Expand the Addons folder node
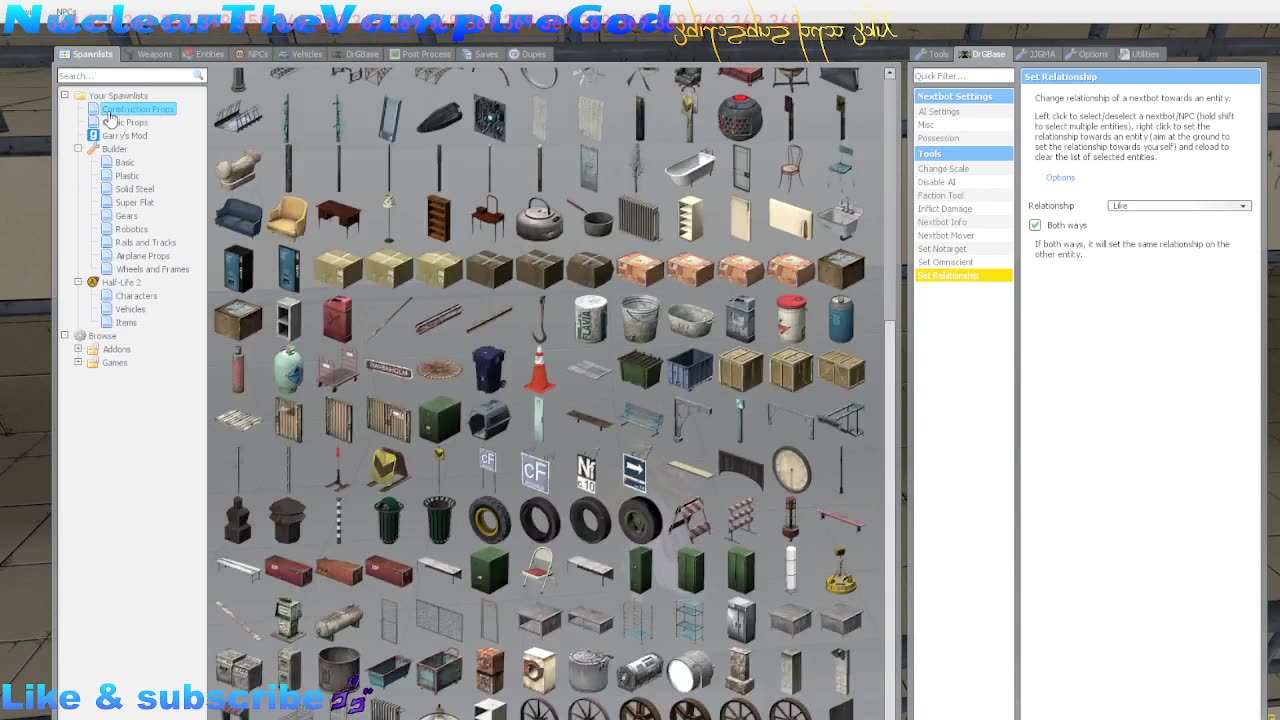Viewport: 1280px width, 720px height. click(78, 349)
